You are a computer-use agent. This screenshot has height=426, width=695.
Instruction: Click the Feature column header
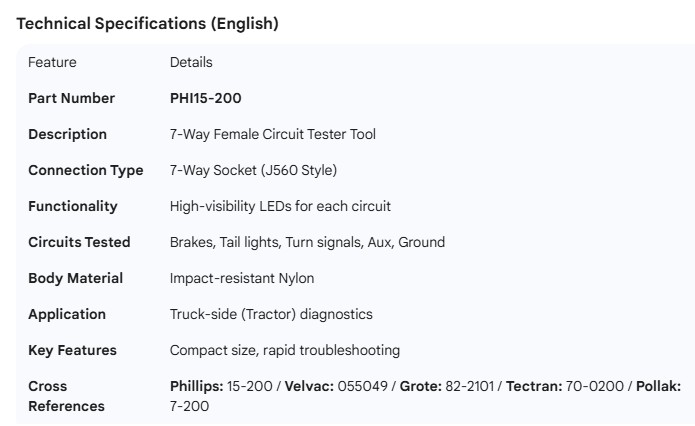click(x=52, y=62)
